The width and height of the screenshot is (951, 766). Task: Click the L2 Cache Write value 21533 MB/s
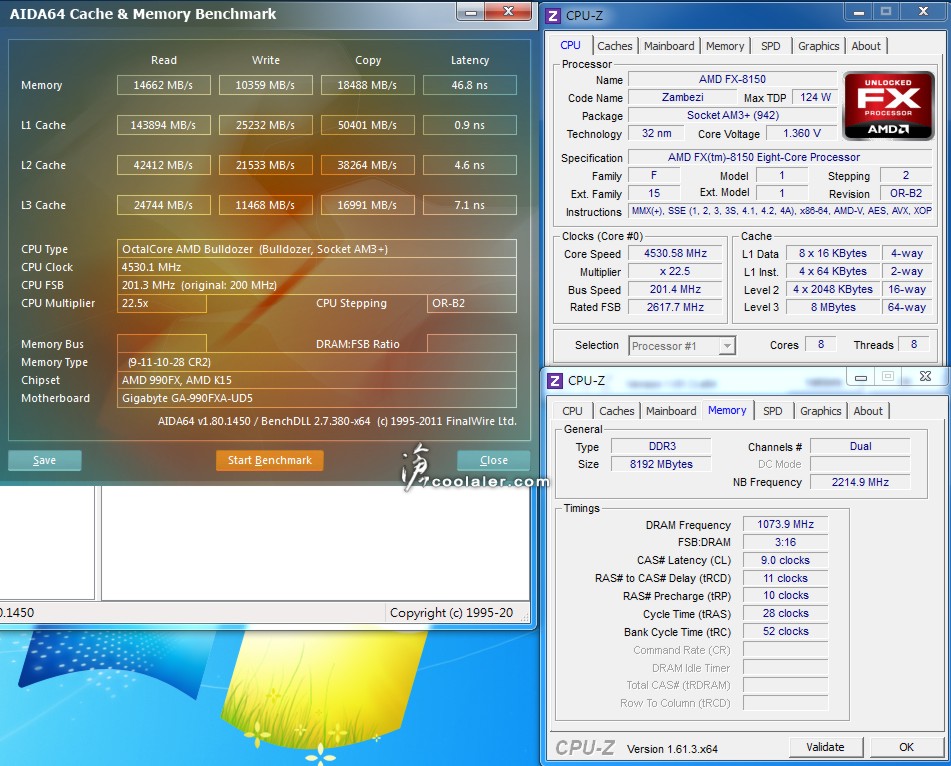tap(266, 166)
